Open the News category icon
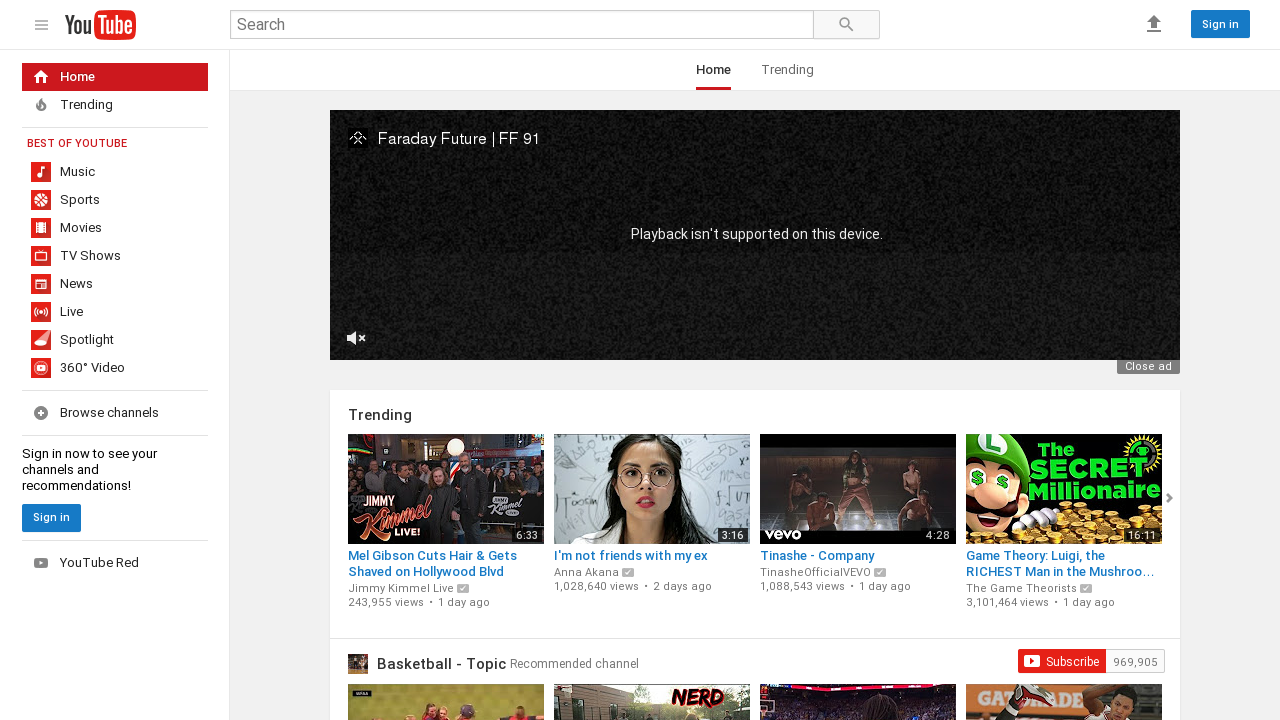1280x720 pixels. (x=41, y=284)
